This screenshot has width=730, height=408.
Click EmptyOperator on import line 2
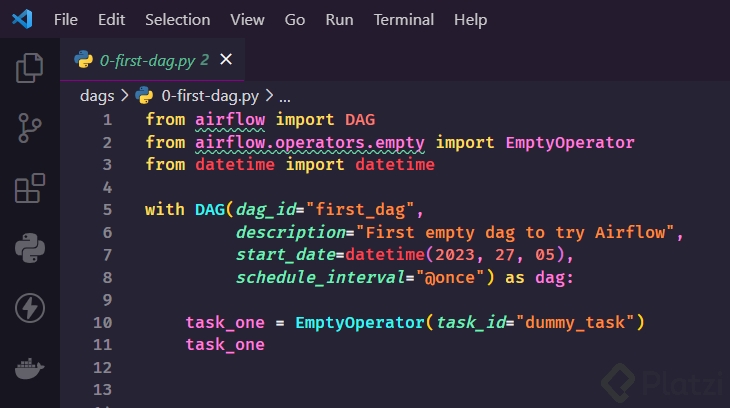pyautogui.click(x=570, y=143)
